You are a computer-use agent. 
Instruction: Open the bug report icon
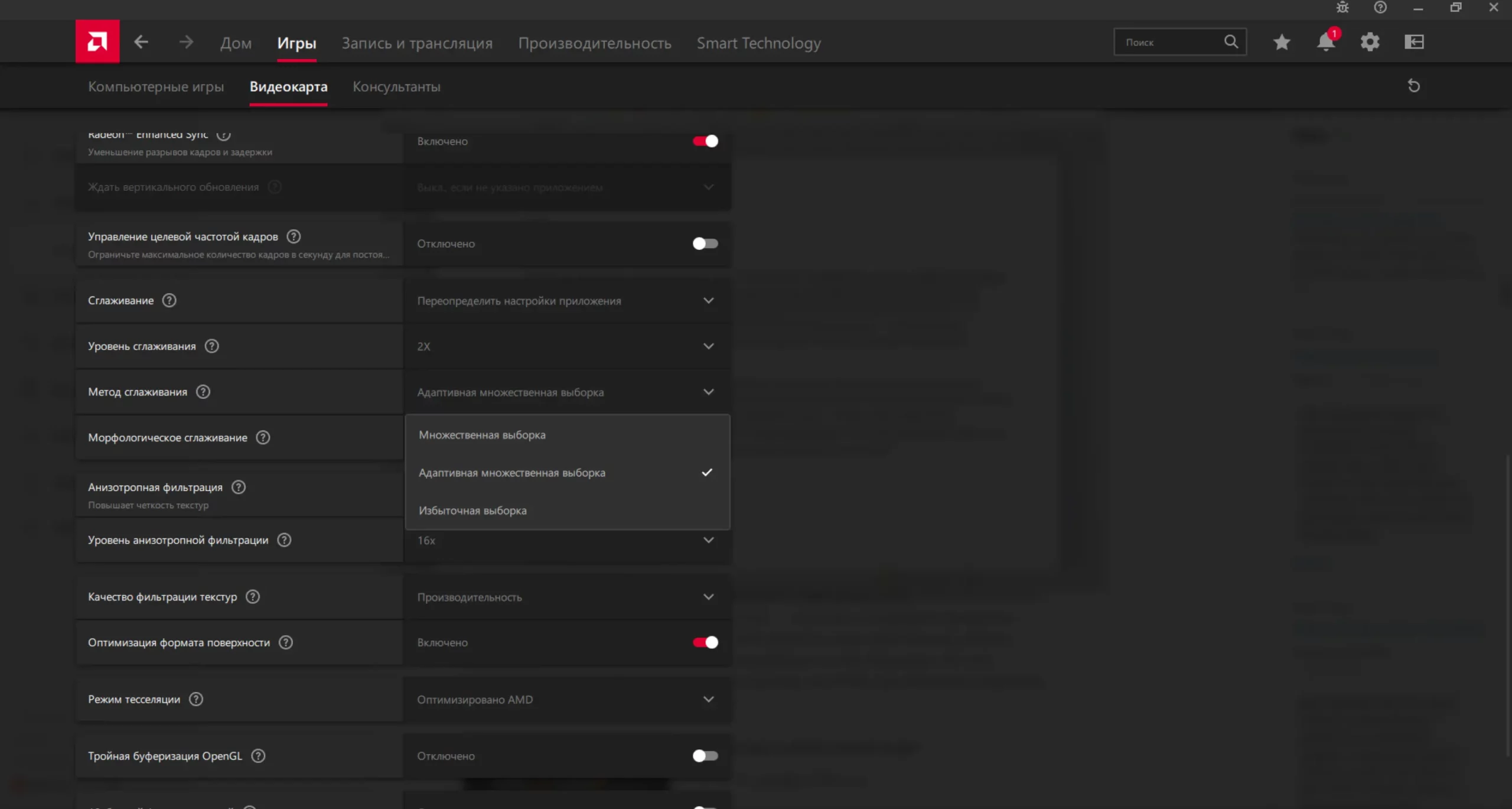pyautogui.click(x=1342, y=8)
